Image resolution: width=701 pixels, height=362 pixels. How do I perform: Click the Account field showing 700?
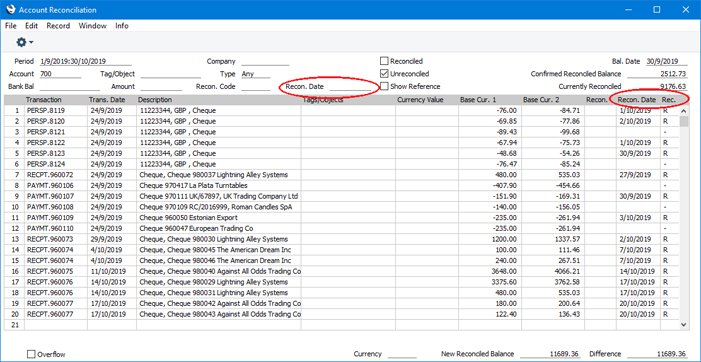click(60, 74)
